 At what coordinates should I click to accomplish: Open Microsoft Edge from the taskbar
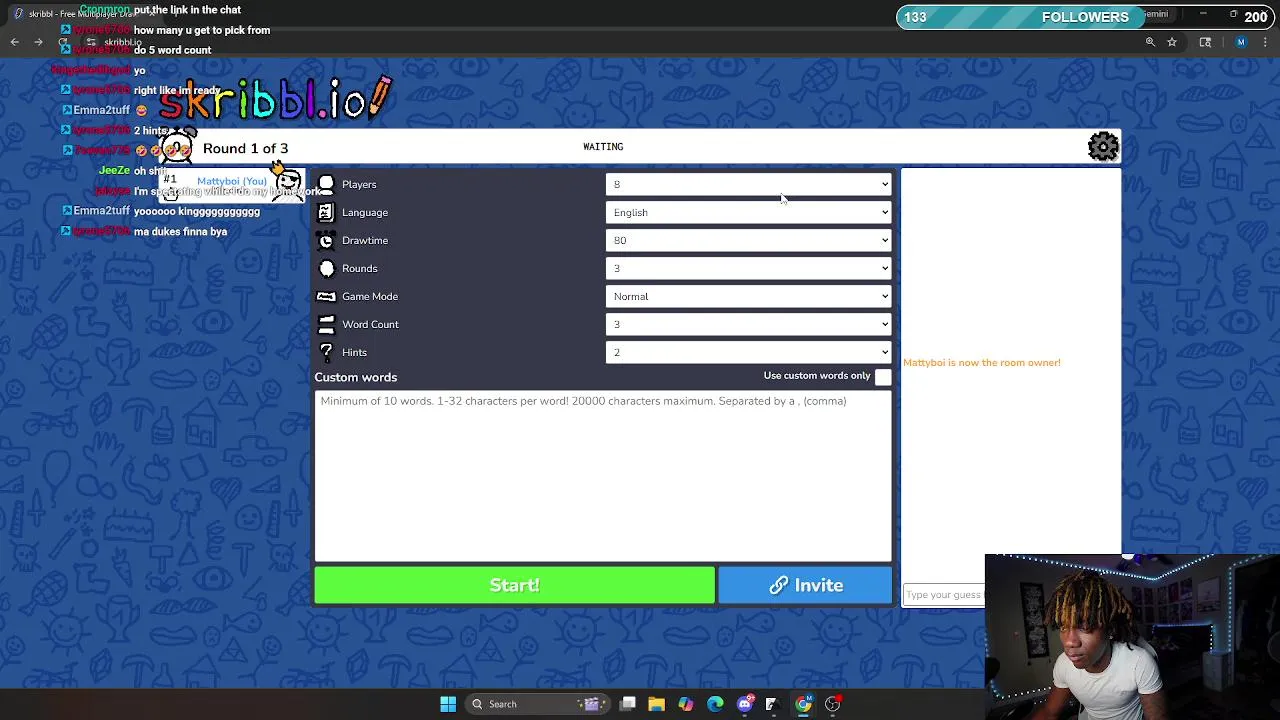pos(715,704)
